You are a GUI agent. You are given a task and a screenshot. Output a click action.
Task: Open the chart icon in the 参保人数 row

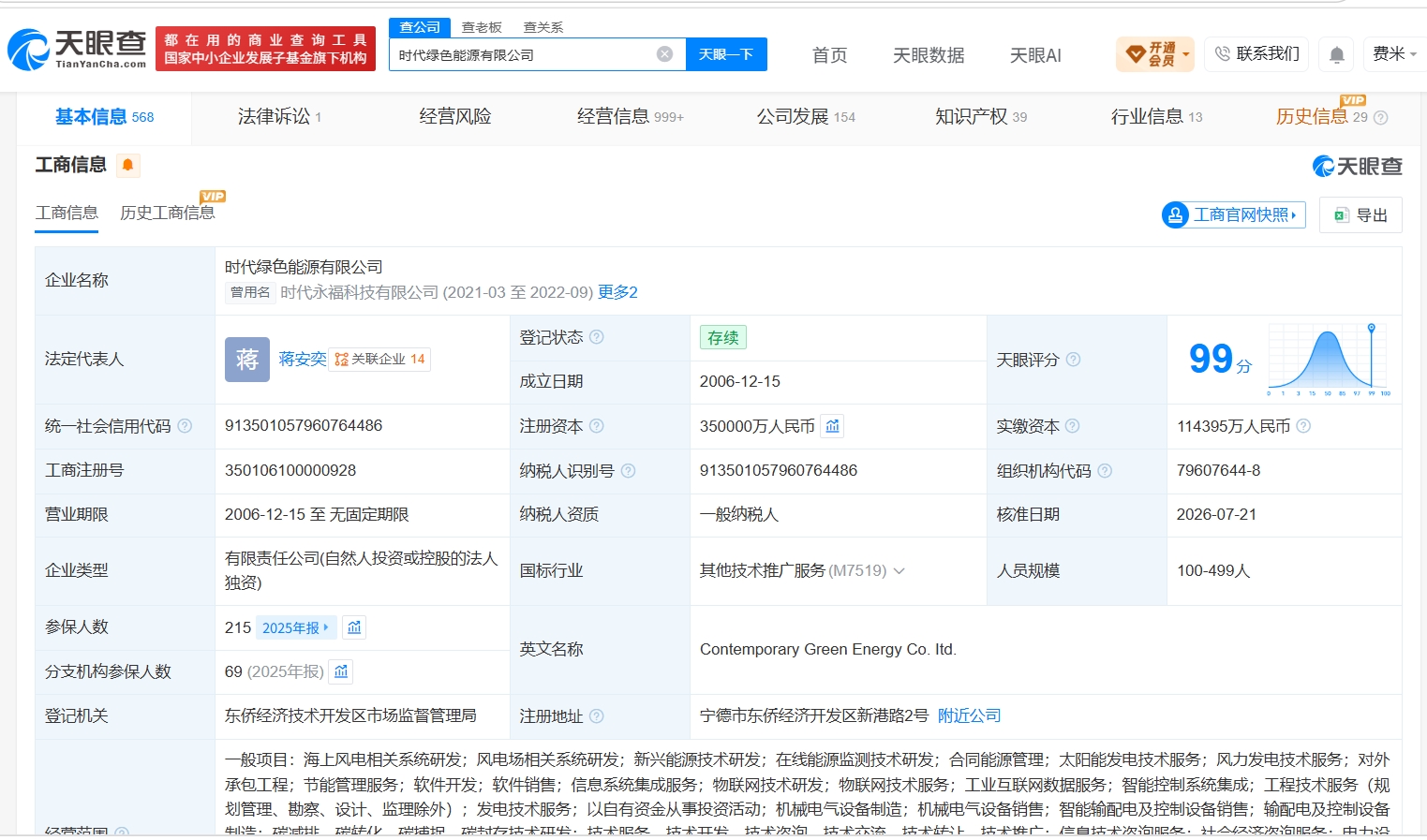[x=354, y=627]
